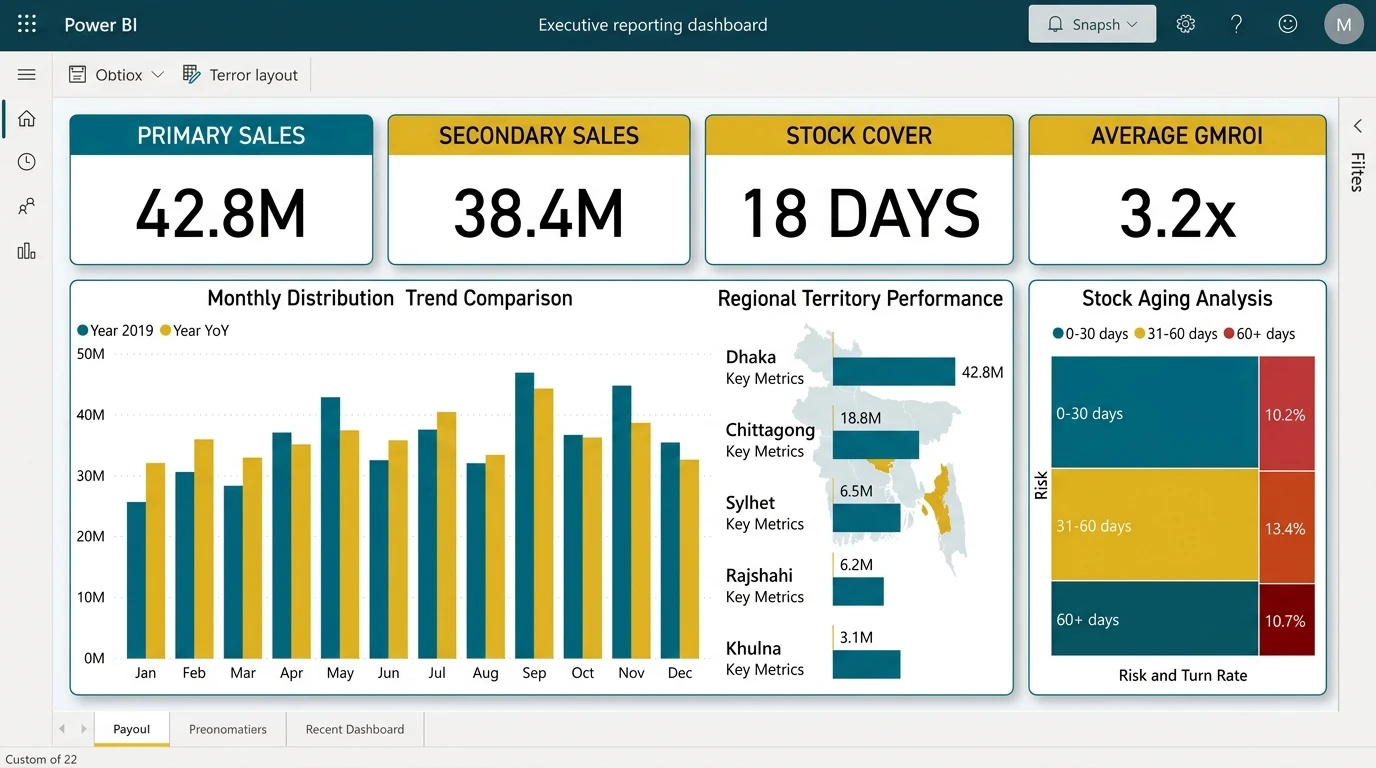Click the Year YoY legend dot

coord(166,331)
